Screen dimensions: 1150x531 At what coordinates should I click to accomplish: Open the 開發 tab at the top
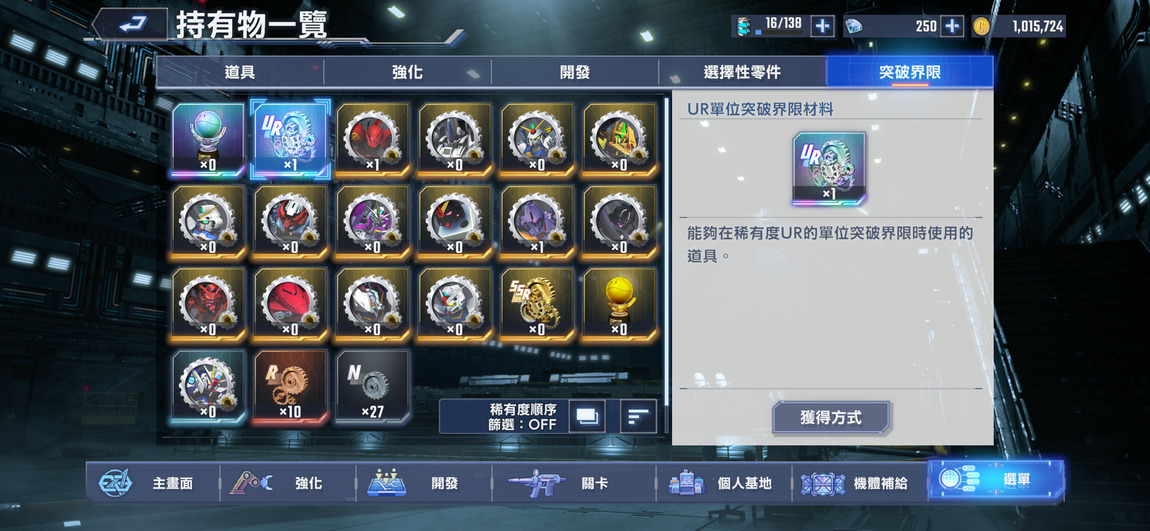point(575,72)
